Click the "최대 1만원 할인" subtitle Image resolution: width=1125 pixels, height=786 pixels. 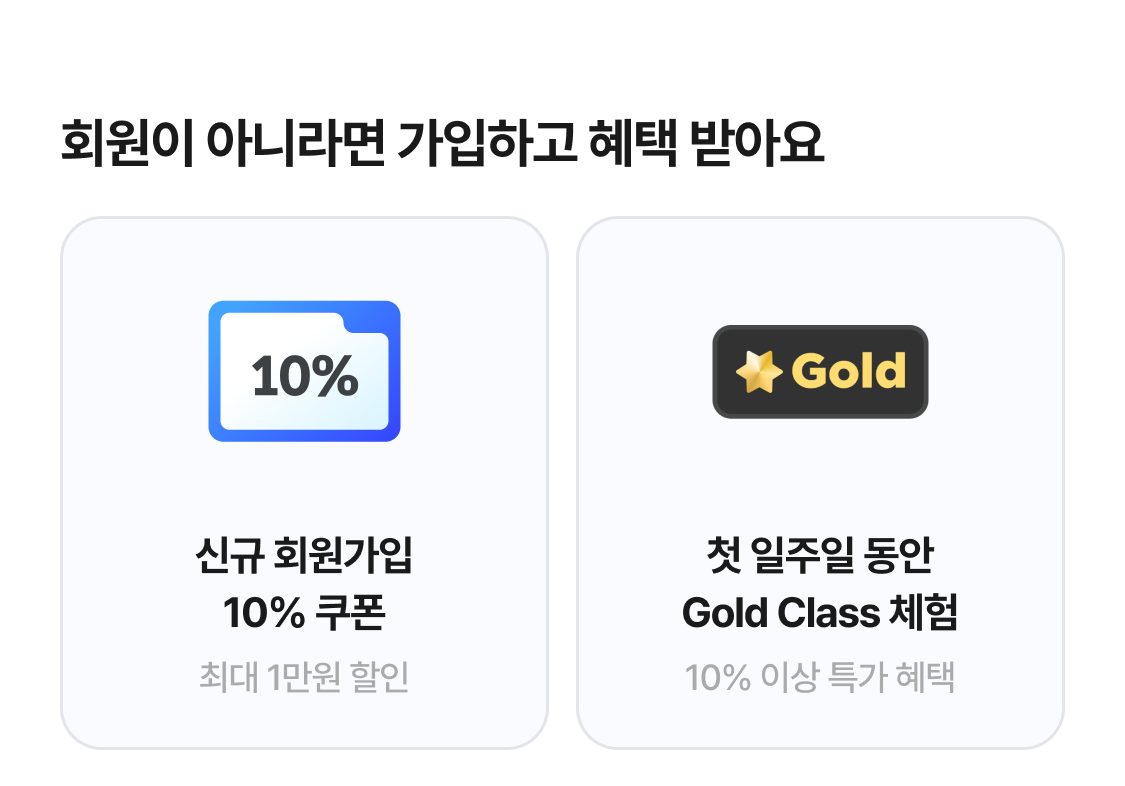304,677
